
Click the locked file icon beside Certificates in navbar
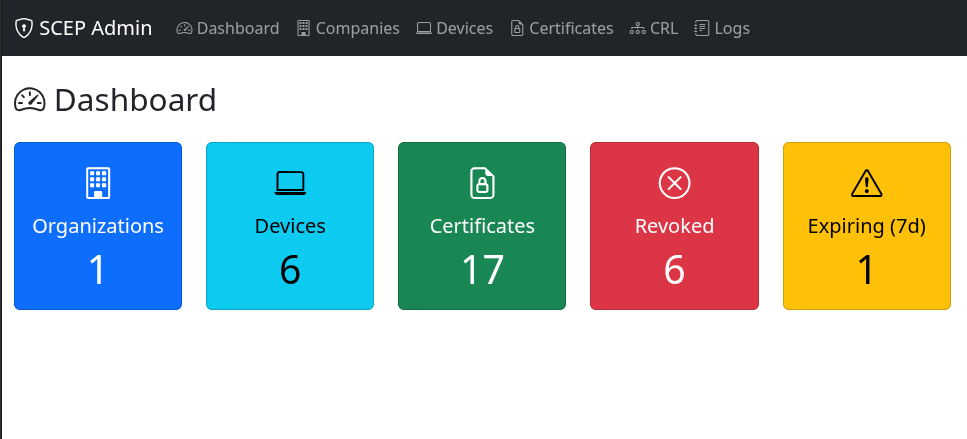click(x=517, y=28)
